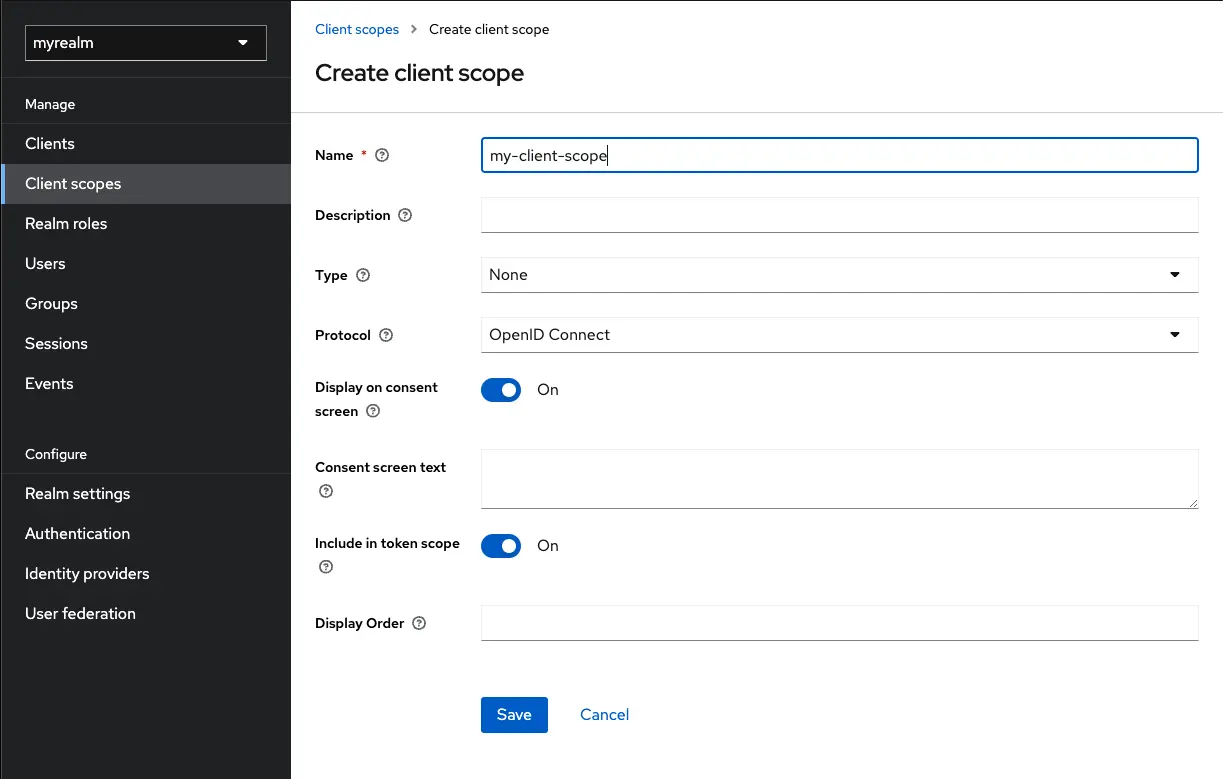Open help for Include in token scope
This screenshot has width=1223, height=779.
coord(325,567)
